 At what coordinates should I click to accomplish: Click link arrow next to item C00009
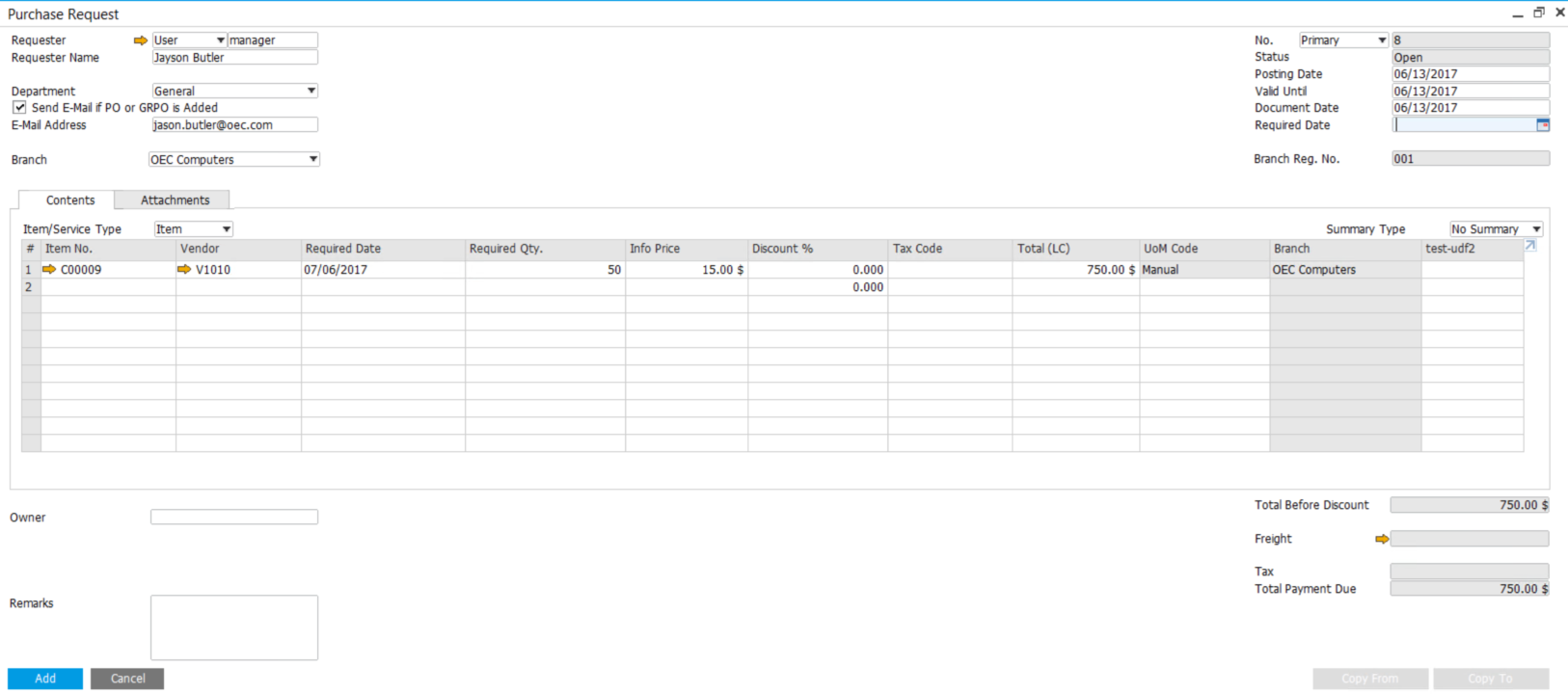[x=49, y=270]
